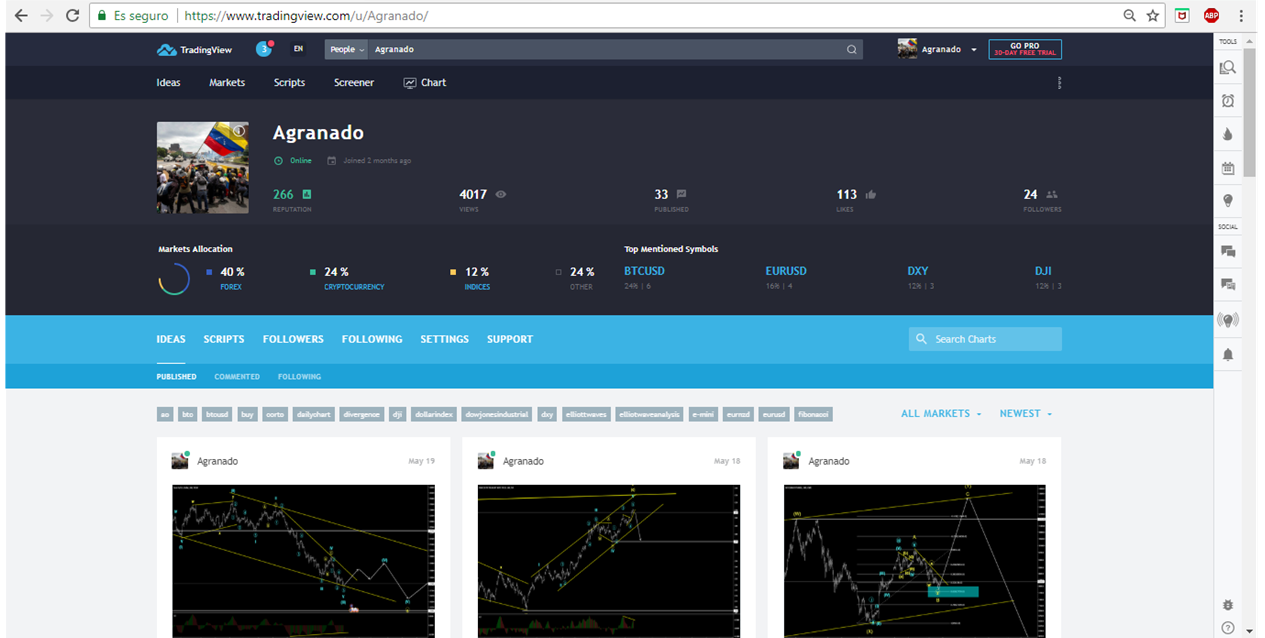Open the May 19 idea chart thumbnail
The image size is (1265, 638).
[303, 560]
